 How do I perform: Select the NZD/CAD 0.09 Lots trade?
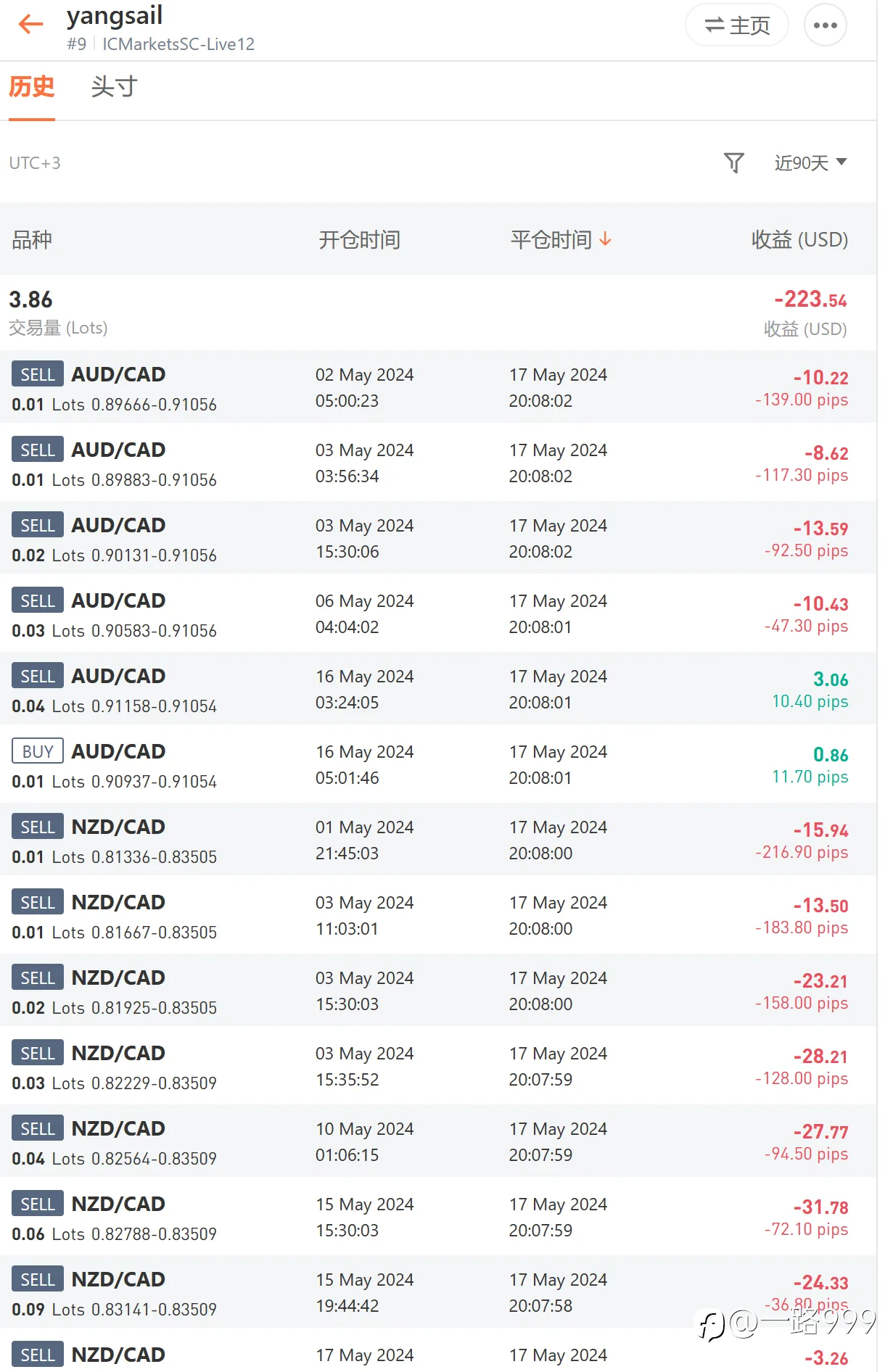click(x=438, y=1293)
